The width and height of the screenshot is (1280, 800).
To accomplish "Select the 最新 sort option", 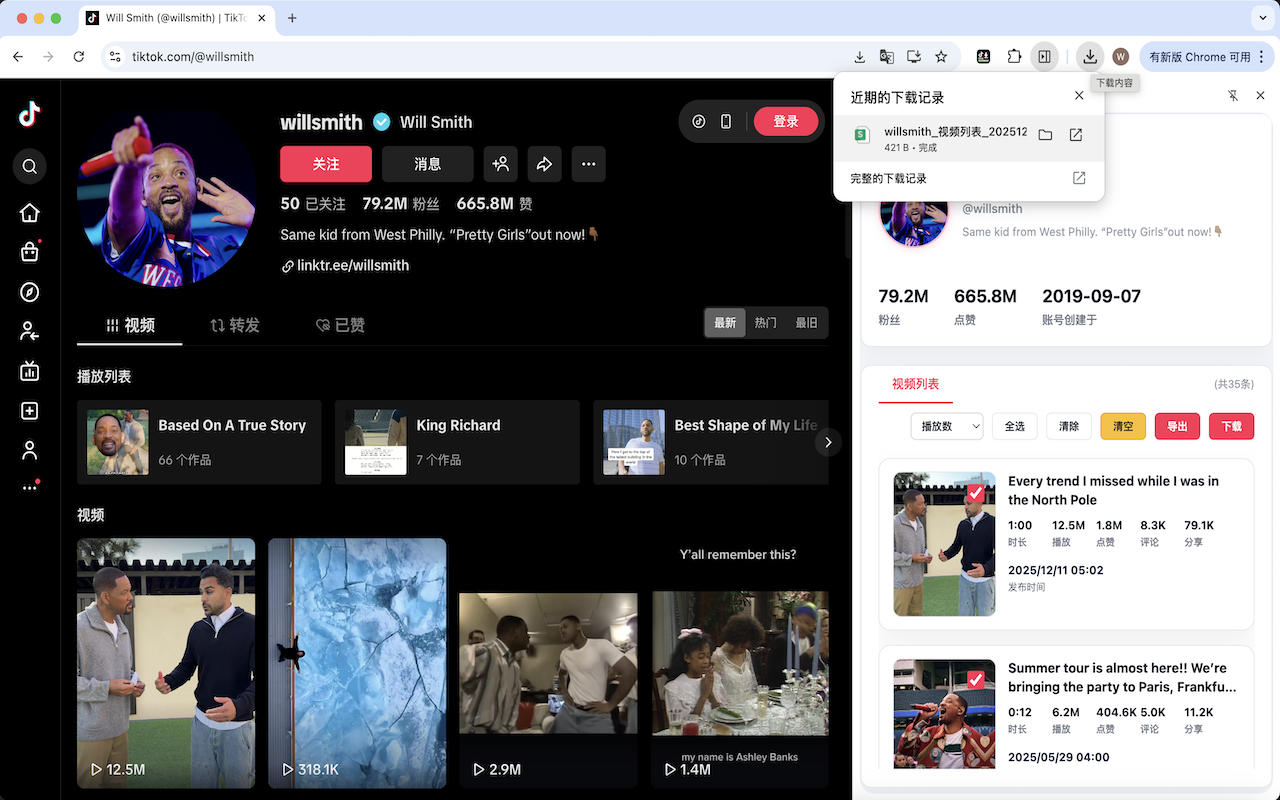I will 725,323.
